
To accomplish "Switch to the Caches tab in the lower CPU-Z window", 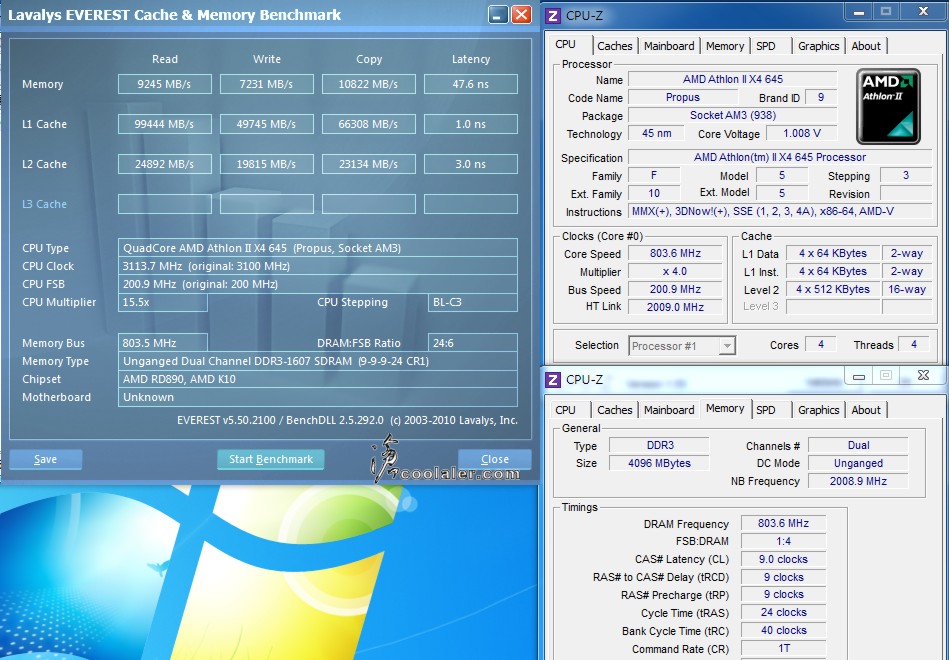I will tap(614, 410).
